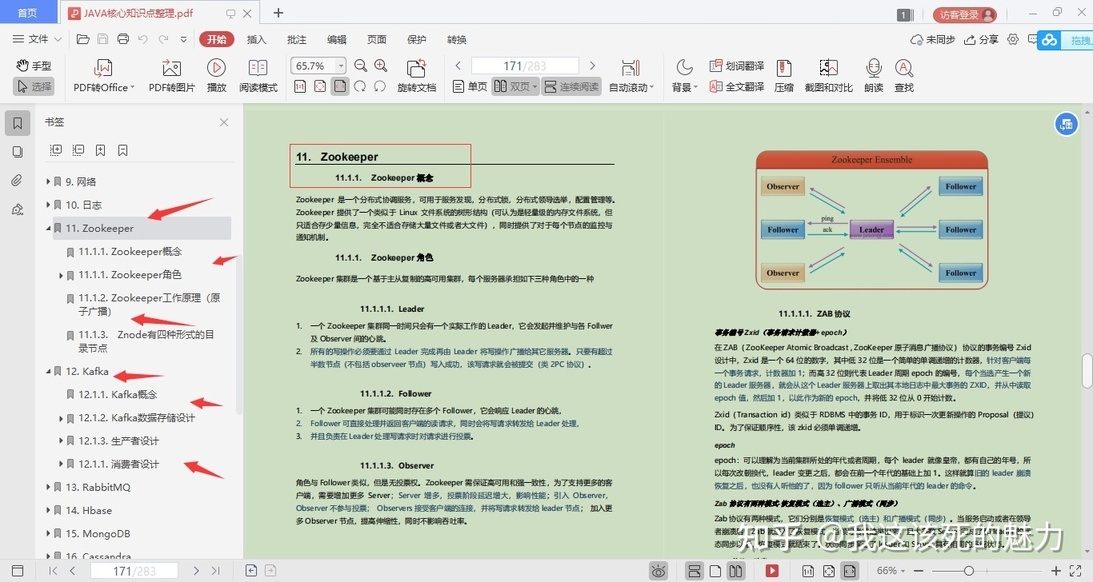The width and height of the screenshot is (1093, 582).
Task: Select the Hand tool (手型)
Action: 33,66
